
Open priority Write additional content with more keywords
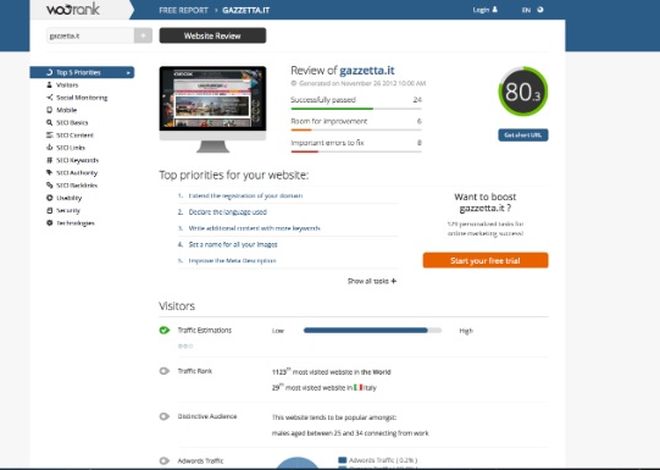click(254, 228)
